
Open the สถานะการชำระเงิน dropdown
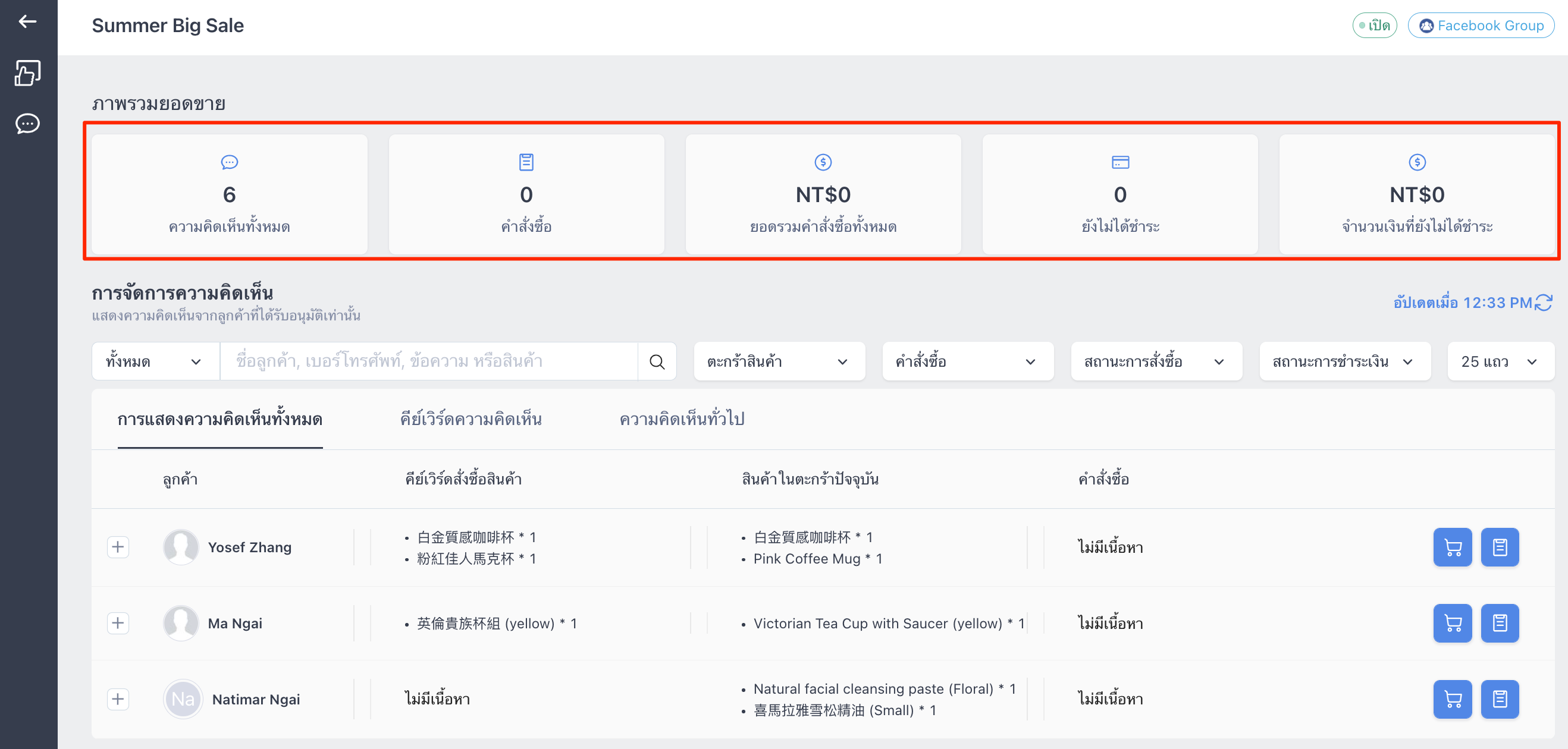pyautogui.click(x=1345, y=362)
